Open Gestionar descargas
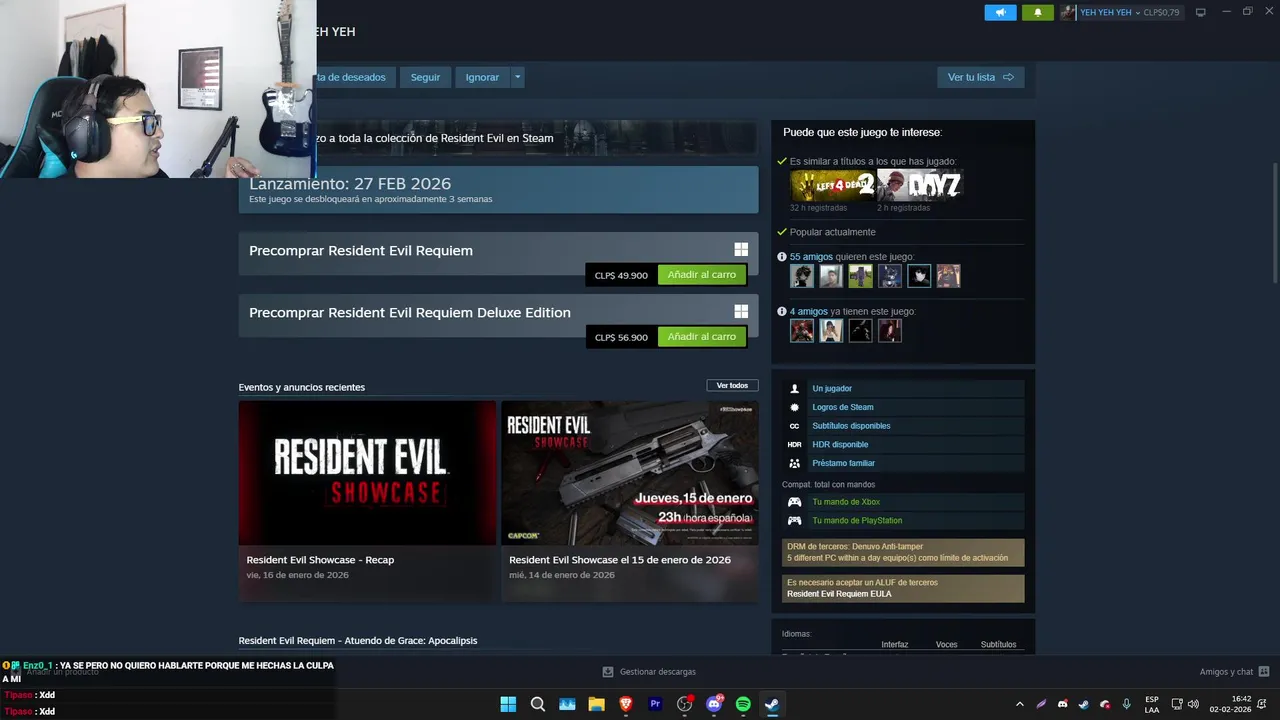The width and height of the screenshot is (1280, 720). (x=649, y=672)
